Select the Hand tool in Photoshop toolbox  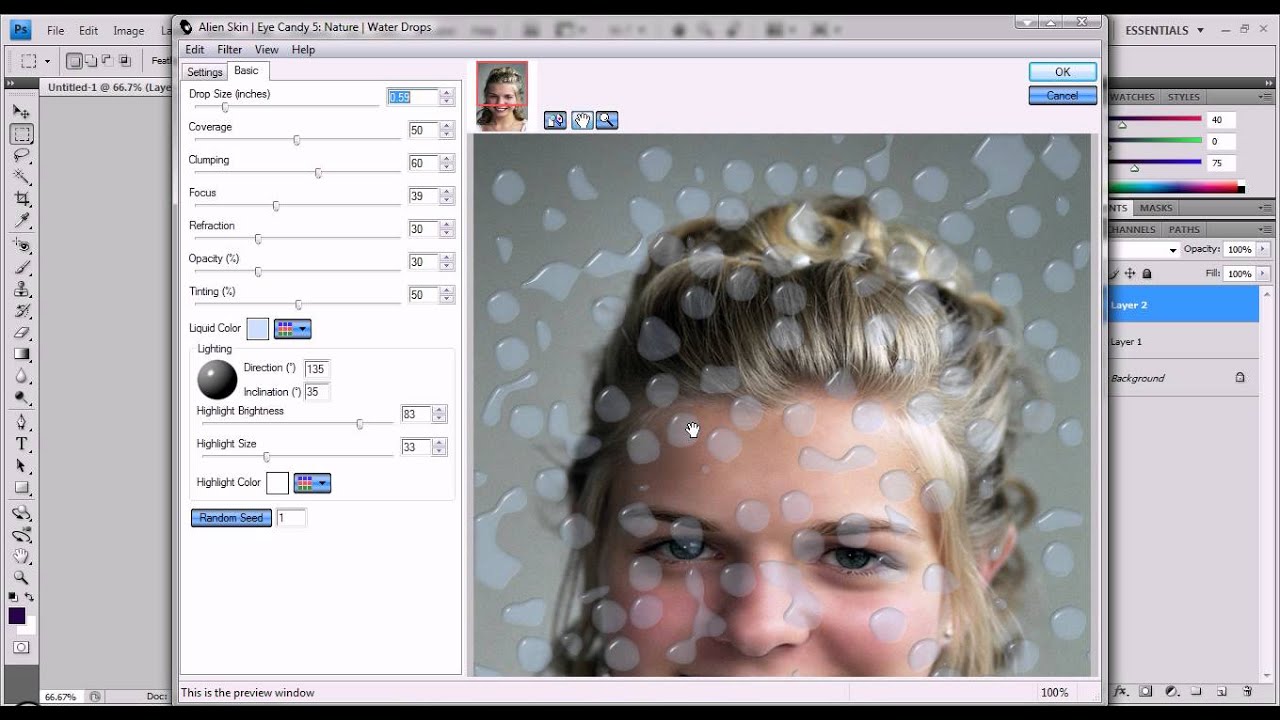21,556
